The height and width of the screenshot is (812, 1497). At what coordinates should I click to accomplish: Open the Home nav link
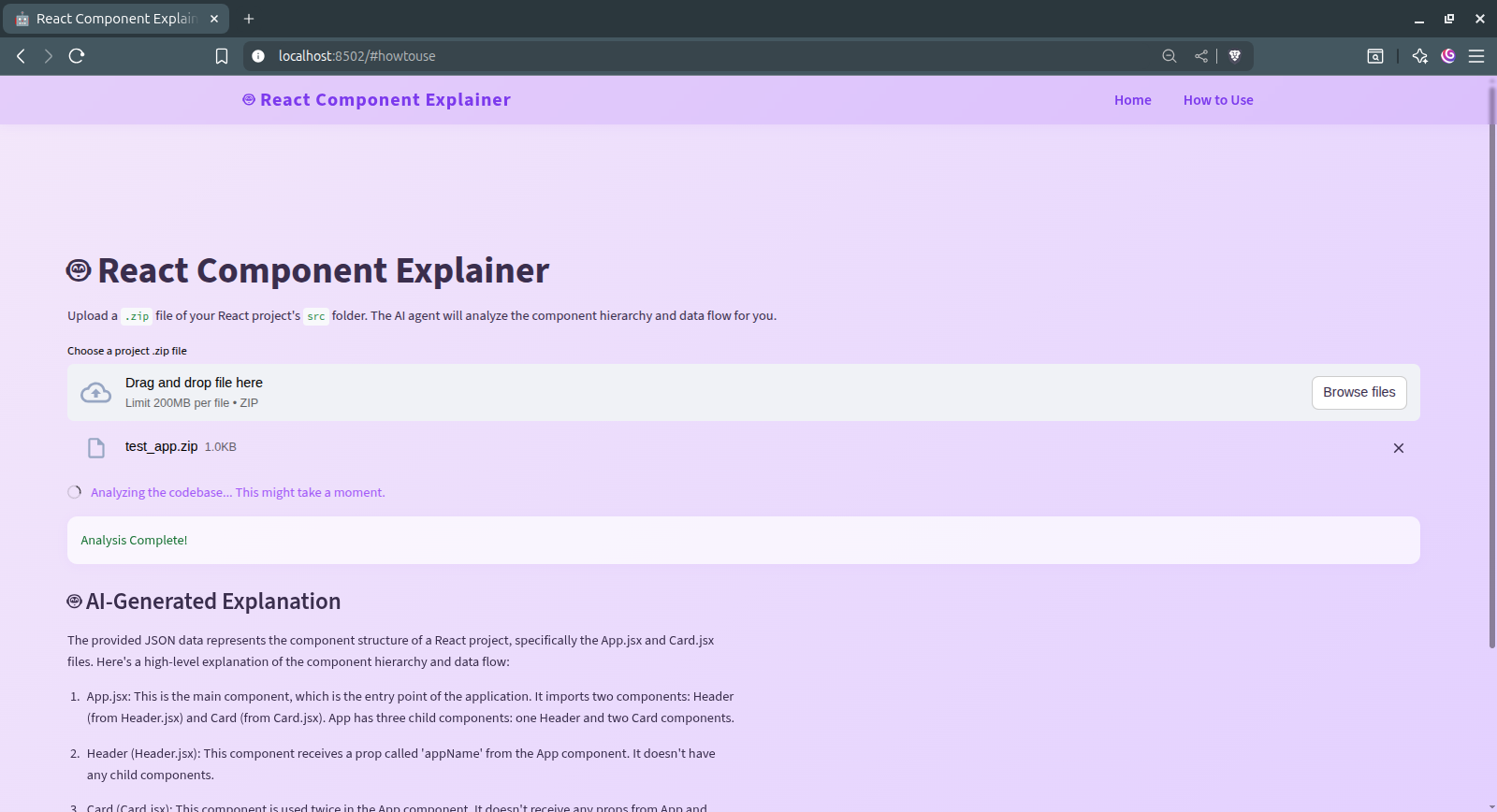pos(1132,100)
